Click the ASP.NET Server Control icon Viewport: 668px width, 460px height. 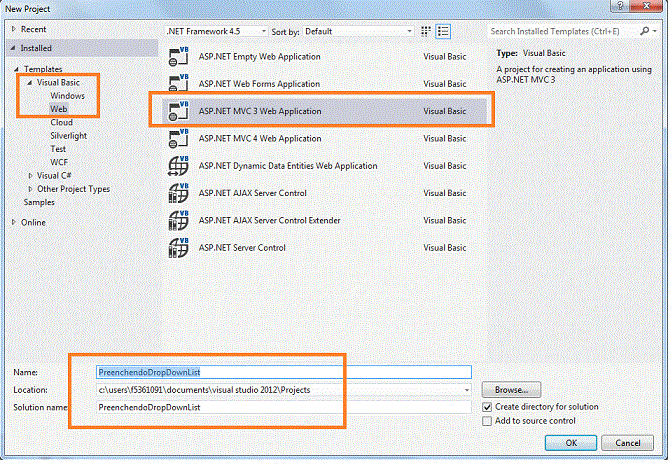coord(179,247)
